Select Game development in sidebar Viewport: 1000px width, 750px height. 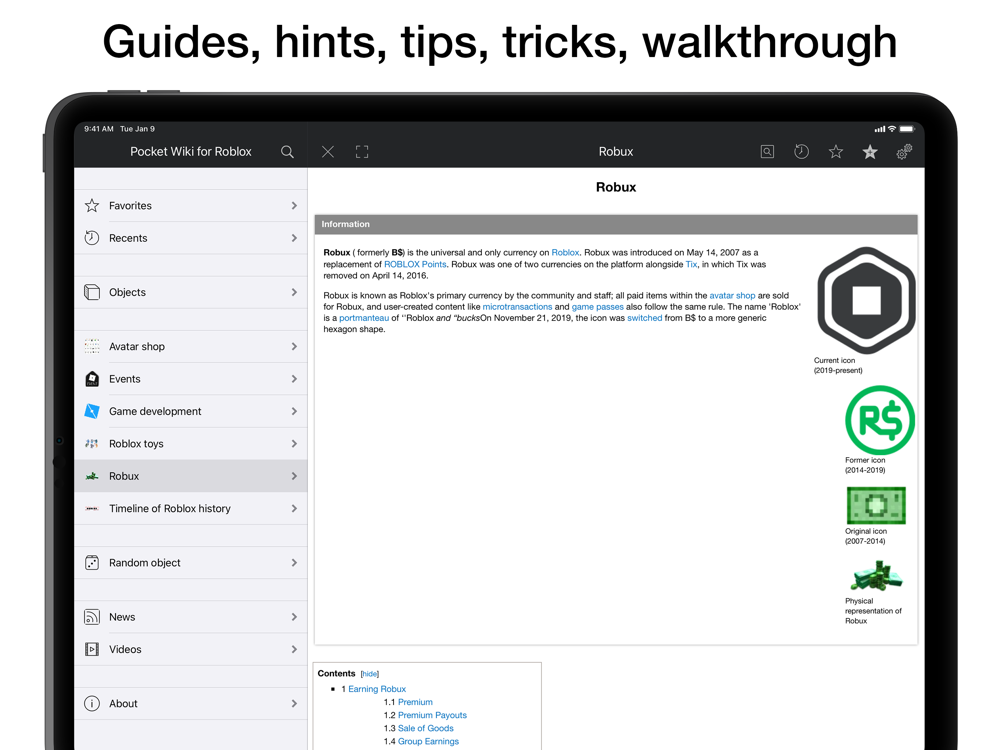(191, 411)
